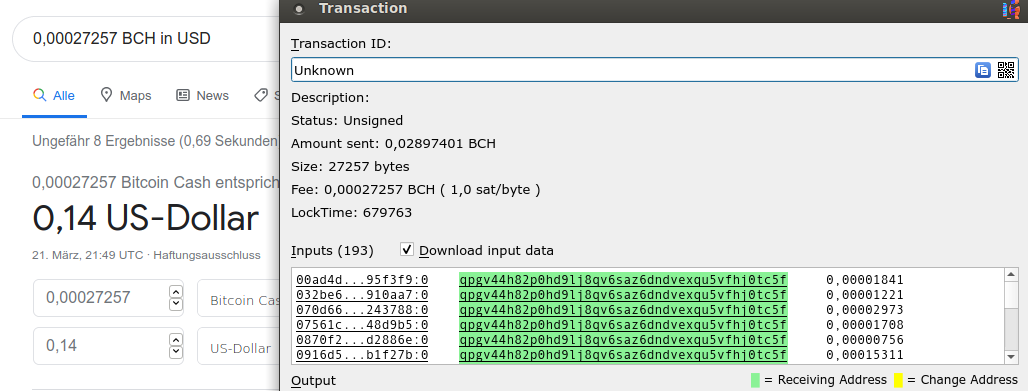
Task: Click the Google search box with BCH query
Action: coord(146,39)
